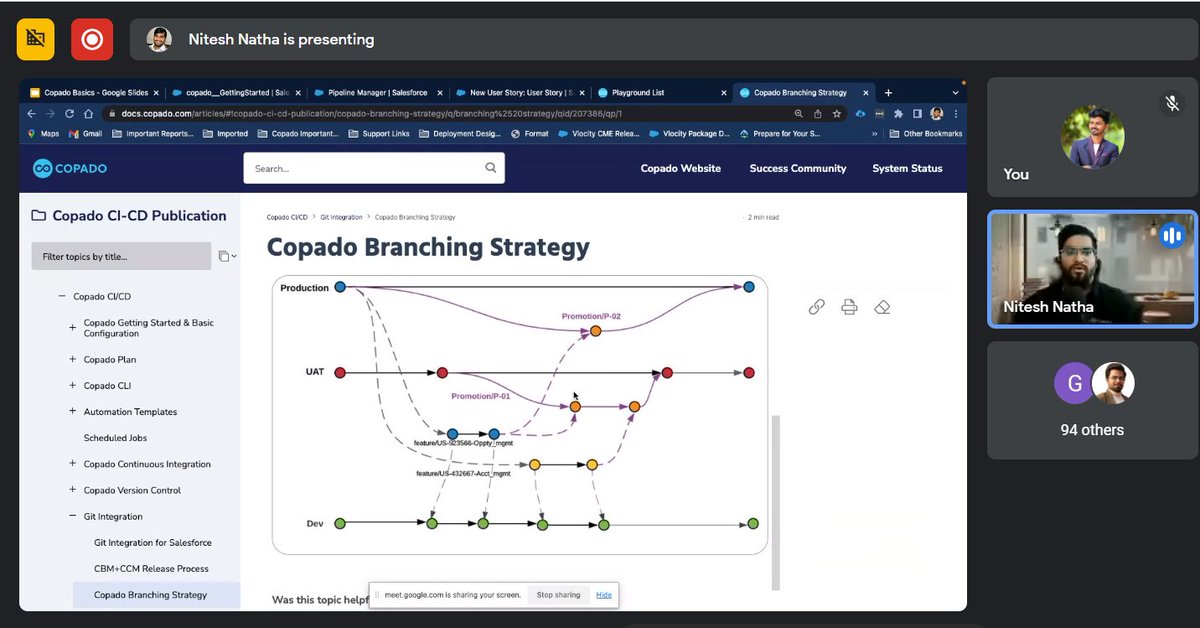Image resolution: width=1200 pixels, height=628 pixels.
Task: Collapse the Git Integration node
Action: coord(73,516)
